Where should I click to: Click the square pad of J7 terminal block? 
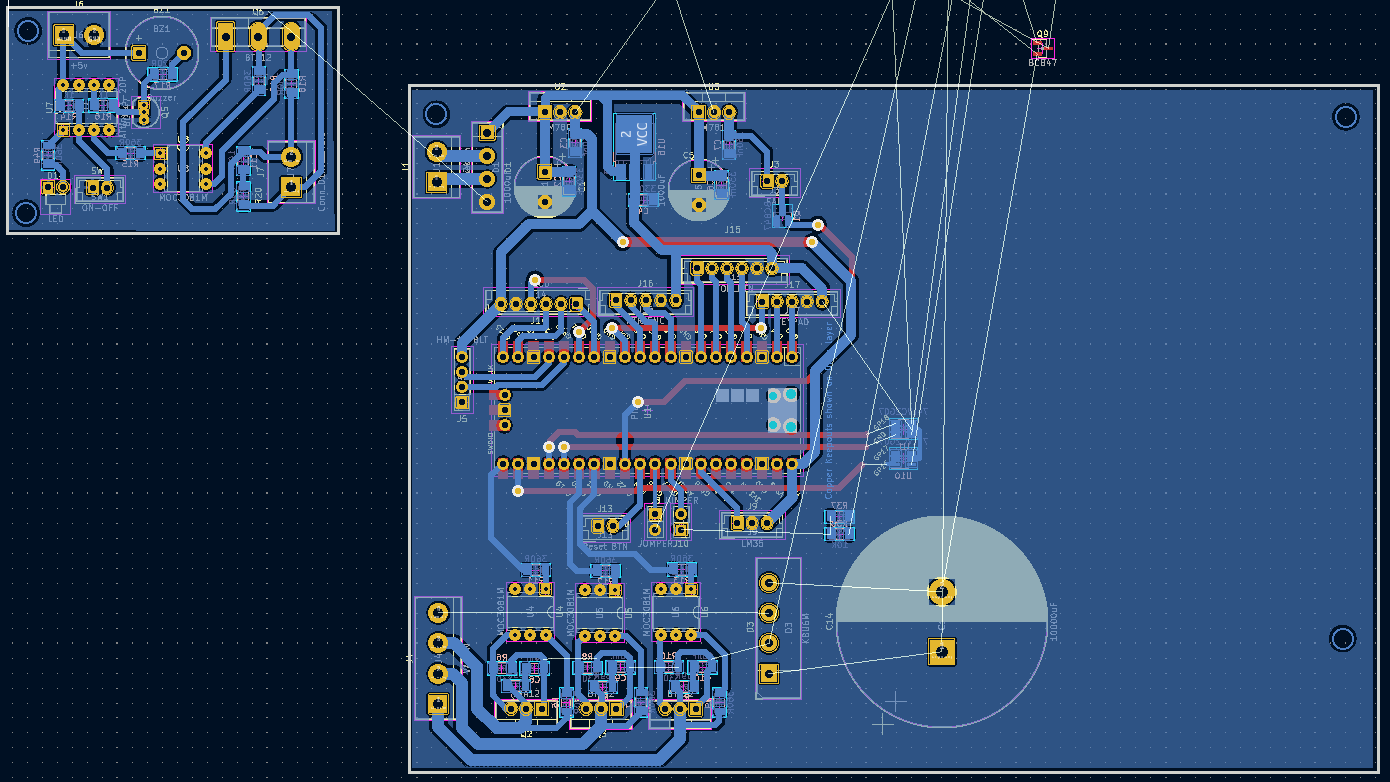click(291, 186)
